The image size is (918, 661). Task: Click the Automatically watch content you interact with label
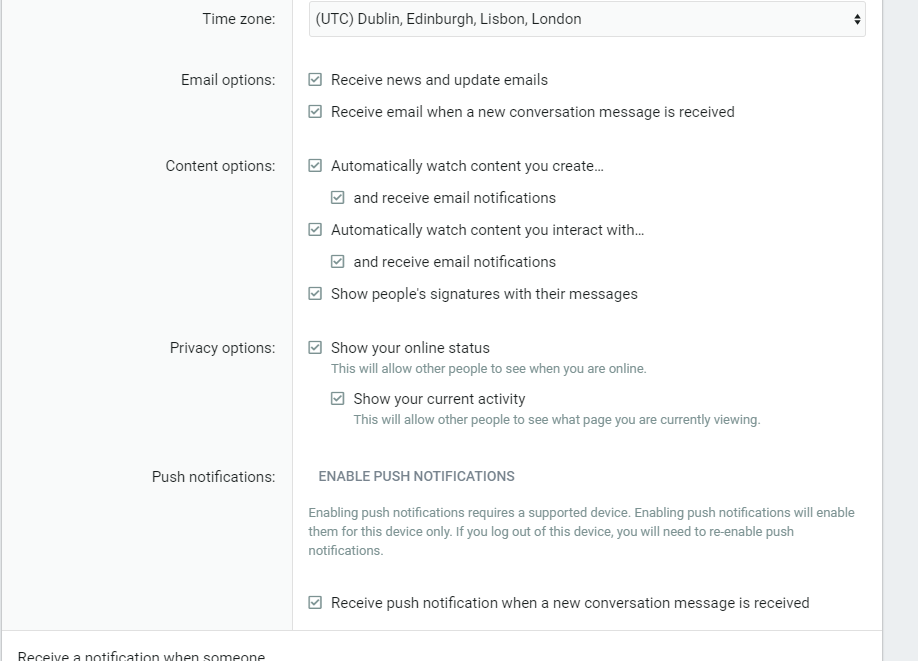pos(487,230)
